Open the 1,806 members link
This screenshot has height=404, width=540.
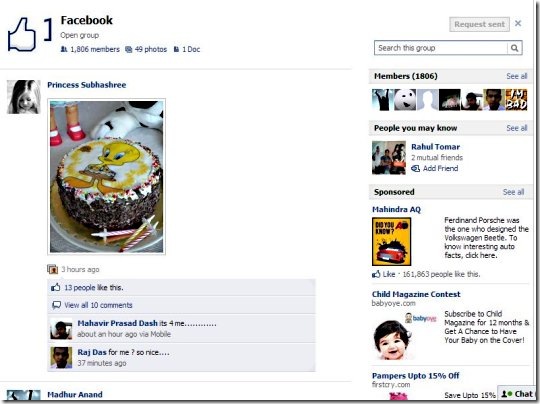point(95,49)
